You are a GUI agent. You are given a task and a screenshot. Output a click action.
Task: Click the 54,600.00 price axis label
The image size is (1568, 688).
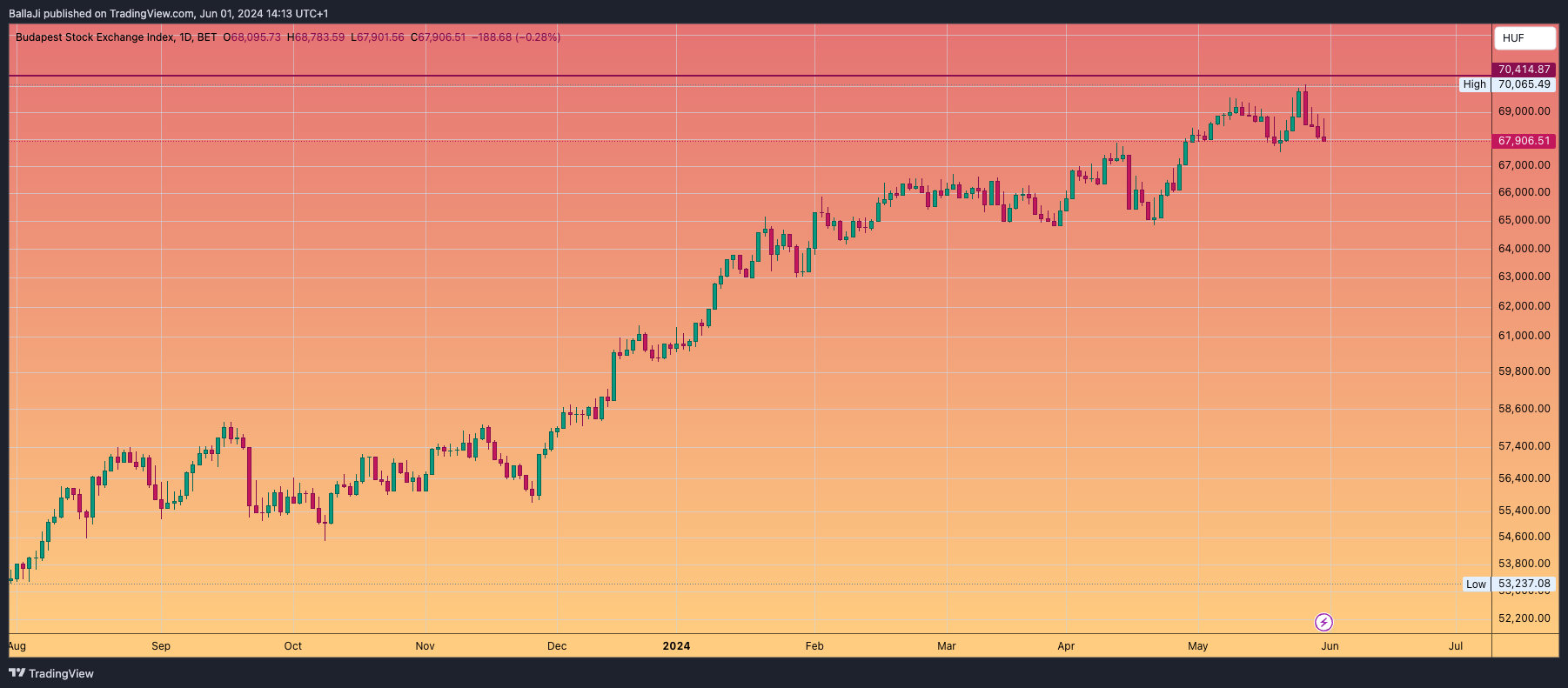click(1524, 537)
